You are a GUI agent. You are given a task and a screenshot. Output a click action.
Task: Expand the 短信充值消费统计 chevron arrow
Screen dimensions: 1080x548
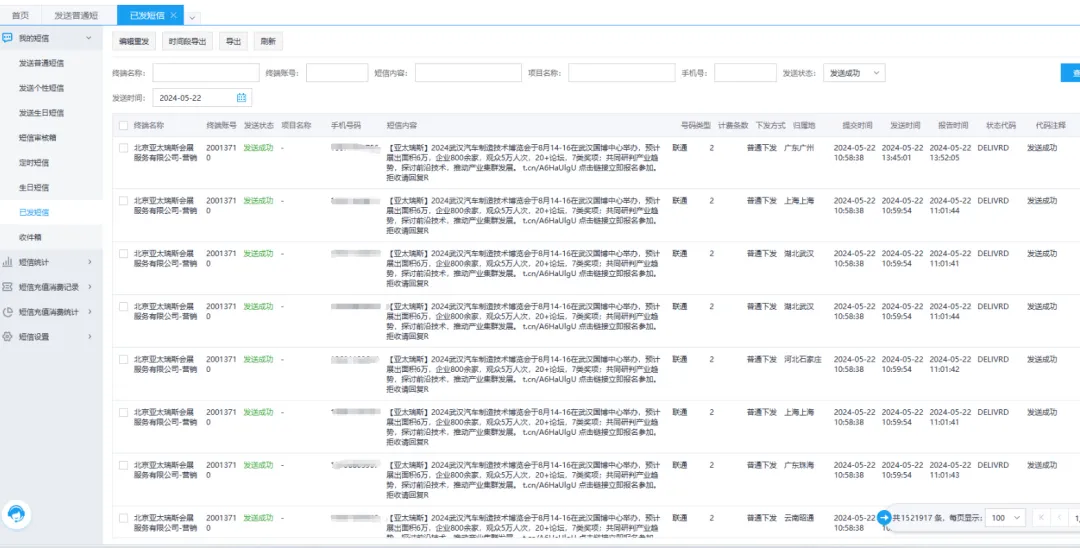90,312
